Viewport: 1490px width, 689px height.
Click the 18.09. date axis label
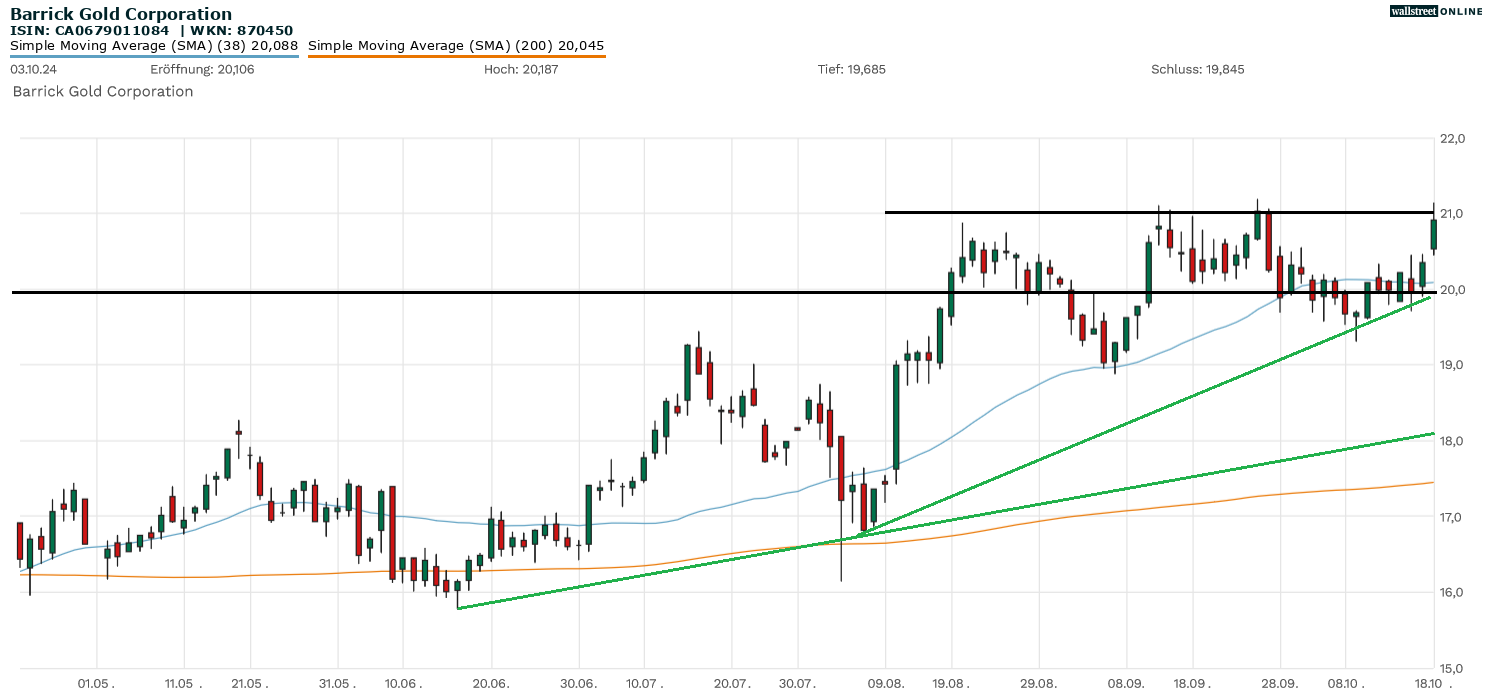[x=1192, y=682]
